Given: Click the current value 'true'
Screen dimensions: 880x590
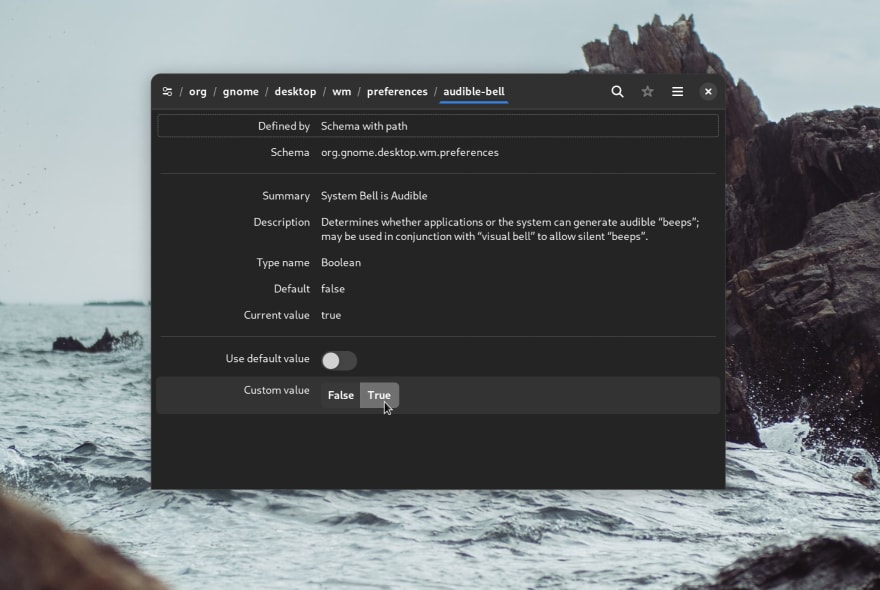Looking at the screenshot, I should tap(331, 315).
